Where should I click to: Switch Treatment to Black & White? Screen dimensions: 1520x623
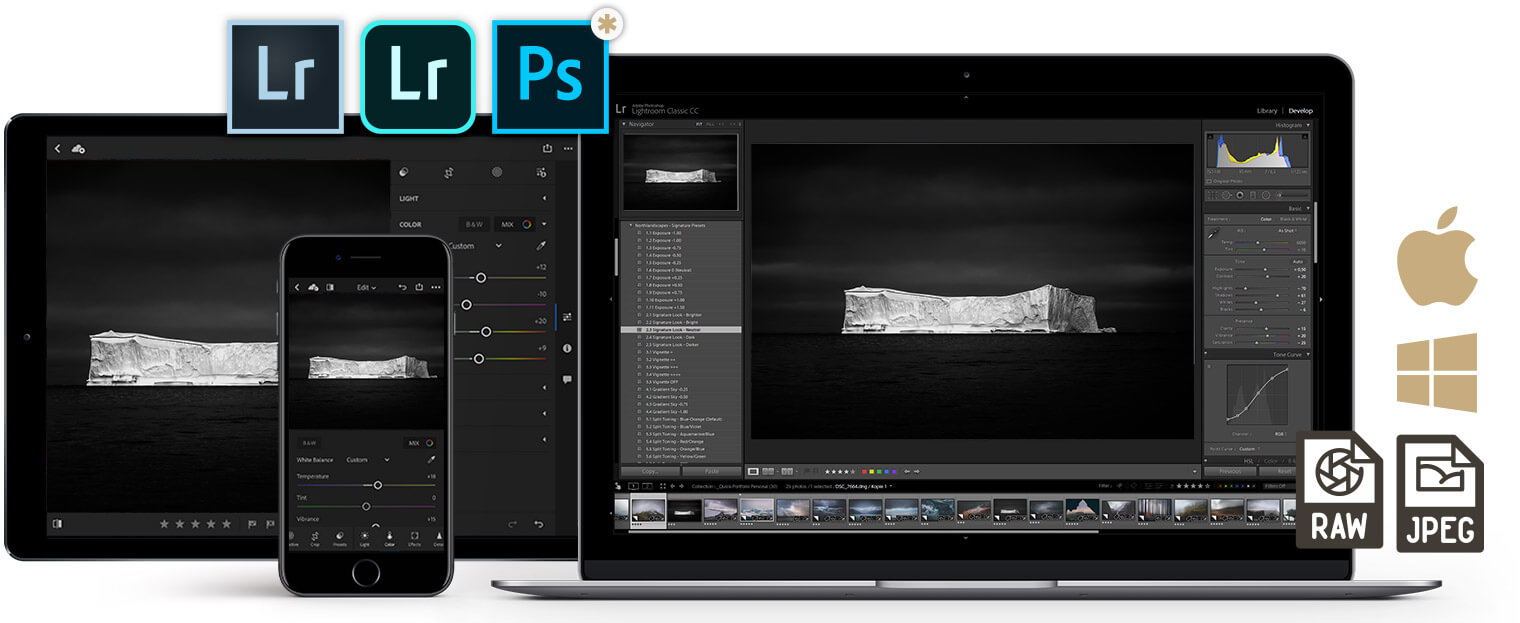pos(1291,218)
